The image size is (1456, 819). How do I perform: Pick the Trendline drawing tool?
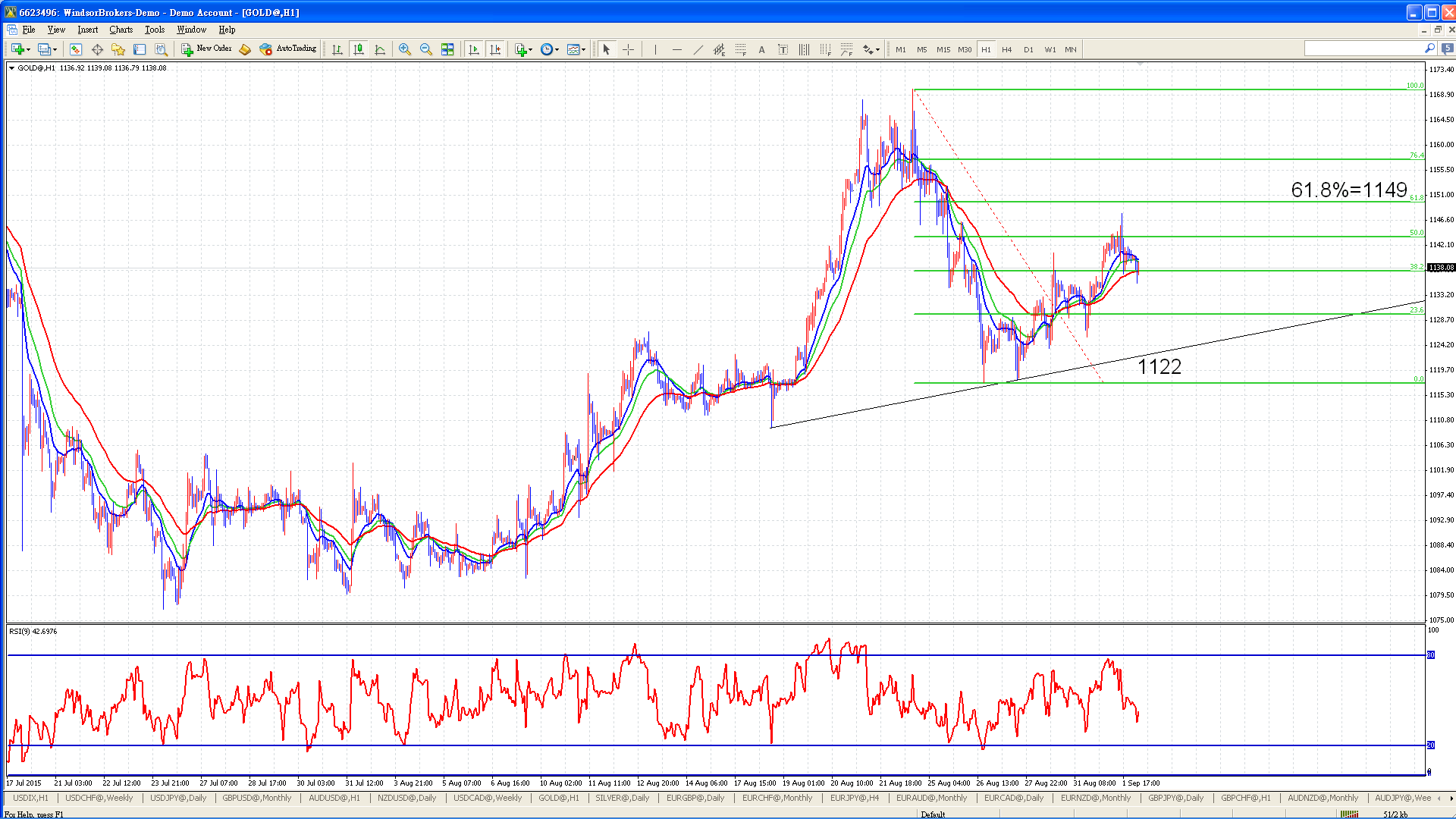tap(698, 49)
